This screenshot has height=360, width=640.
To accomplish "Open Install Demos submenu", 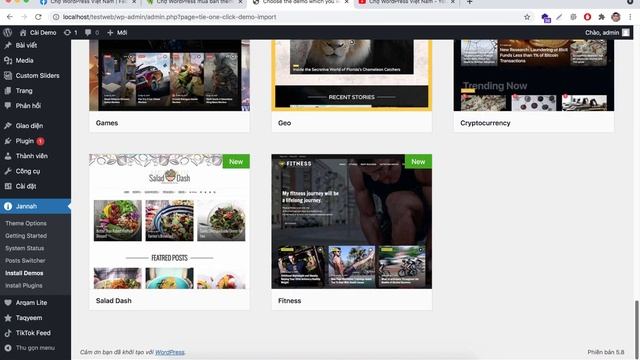I will tap(24, 273).
